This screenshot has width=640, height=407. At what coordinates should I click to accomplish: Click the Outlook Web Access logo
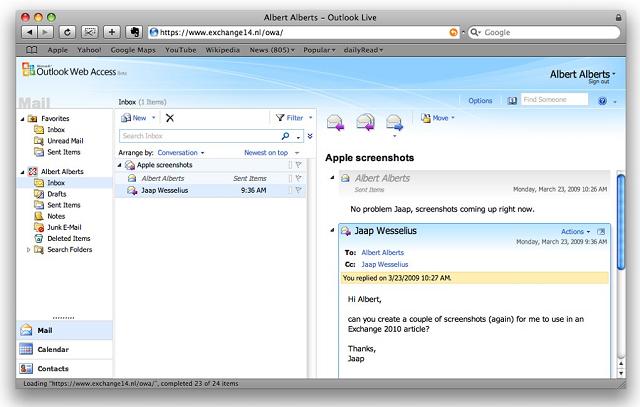click(x=73, y=70)
